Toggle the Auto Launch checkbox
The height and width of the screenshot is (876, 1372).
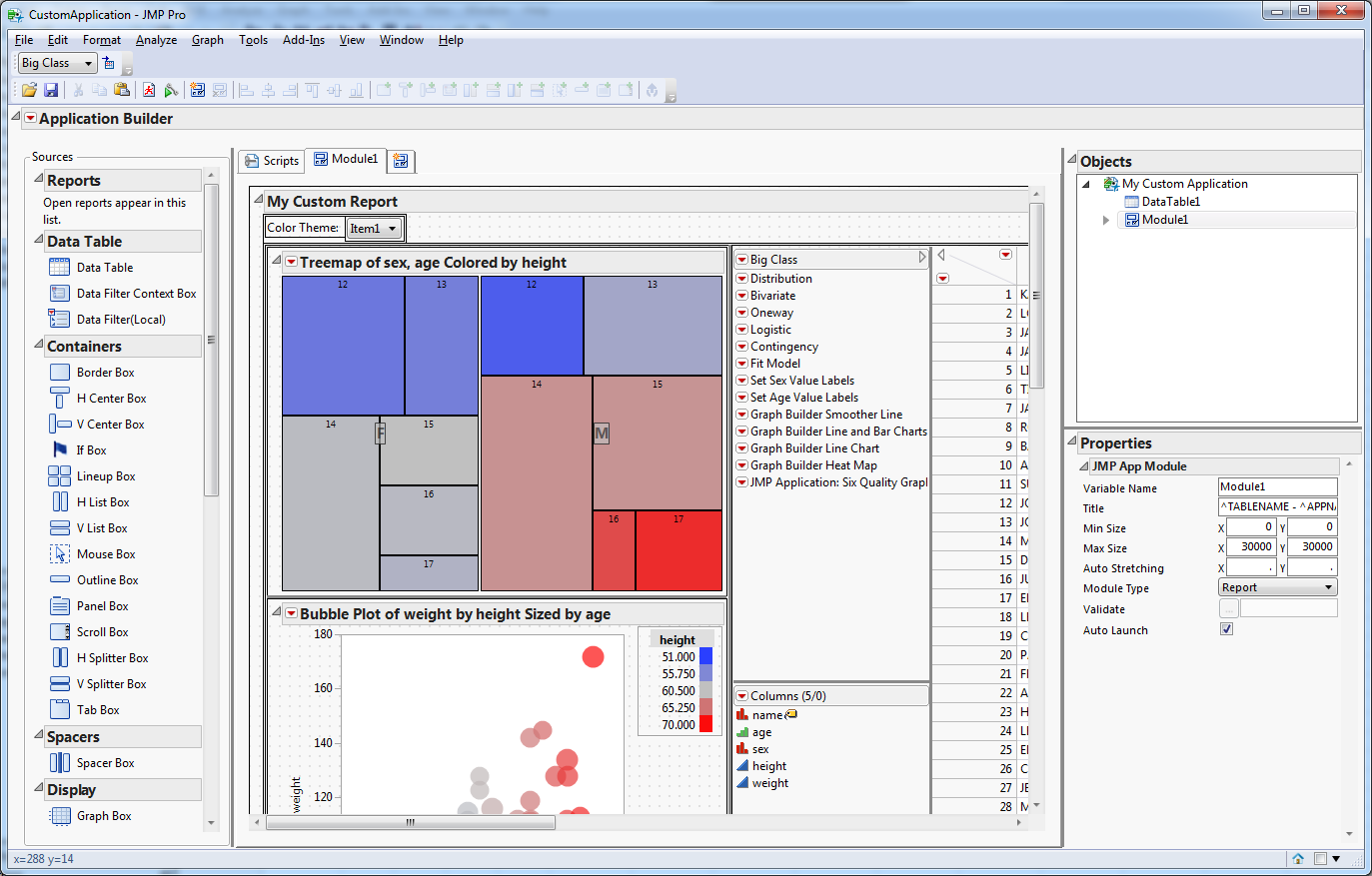(1226, 629)
